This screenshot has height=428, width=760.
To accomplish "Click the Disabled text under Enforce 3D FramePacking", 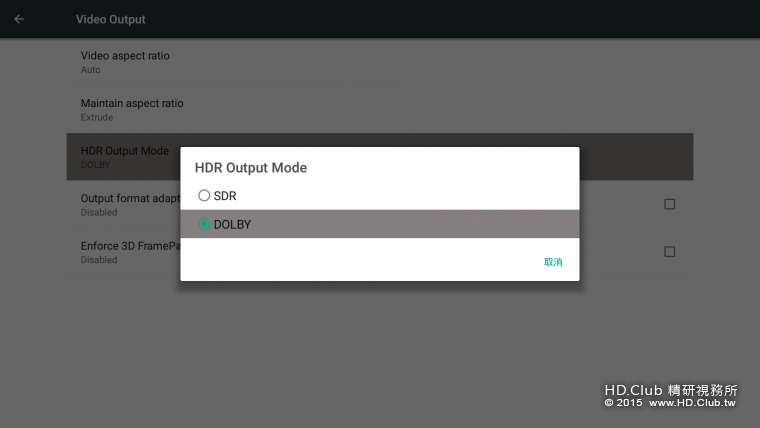I will 99,260.
